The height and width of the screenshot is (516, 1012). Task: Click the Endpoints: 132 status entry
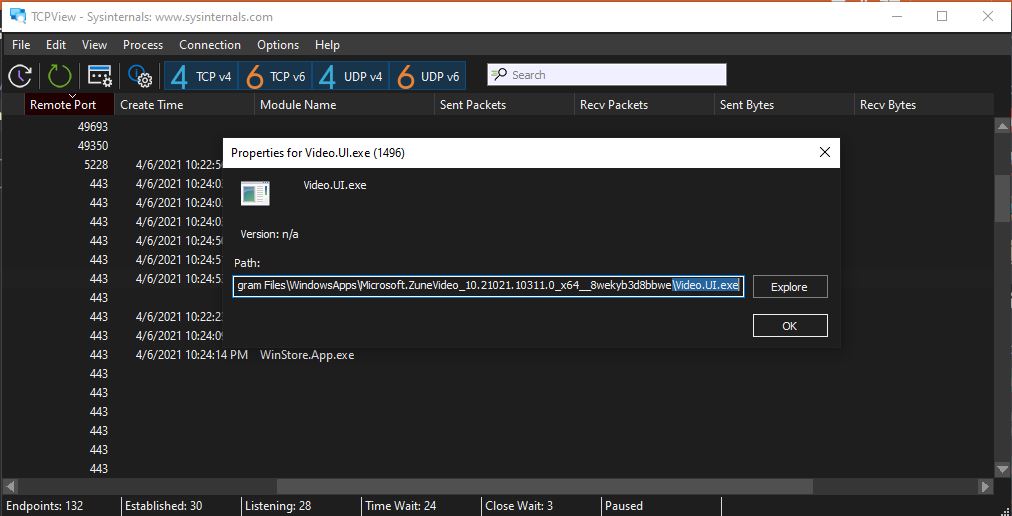45,506
